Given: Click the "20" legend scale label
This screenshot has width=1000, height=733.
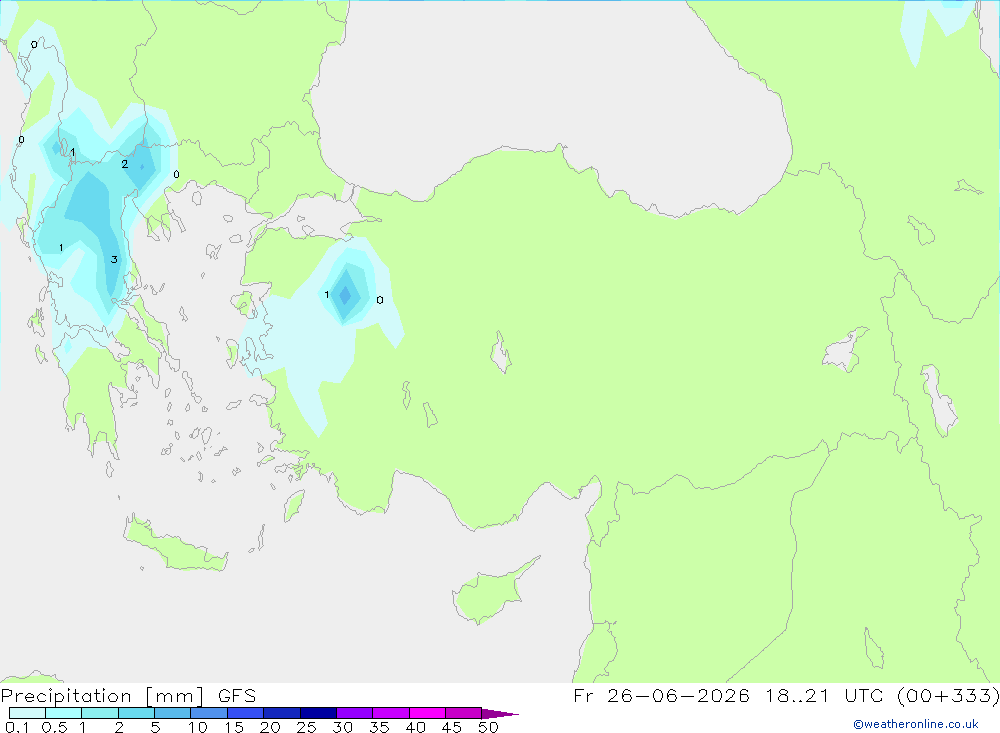Looking at the screenshot, I should point(270,727).
